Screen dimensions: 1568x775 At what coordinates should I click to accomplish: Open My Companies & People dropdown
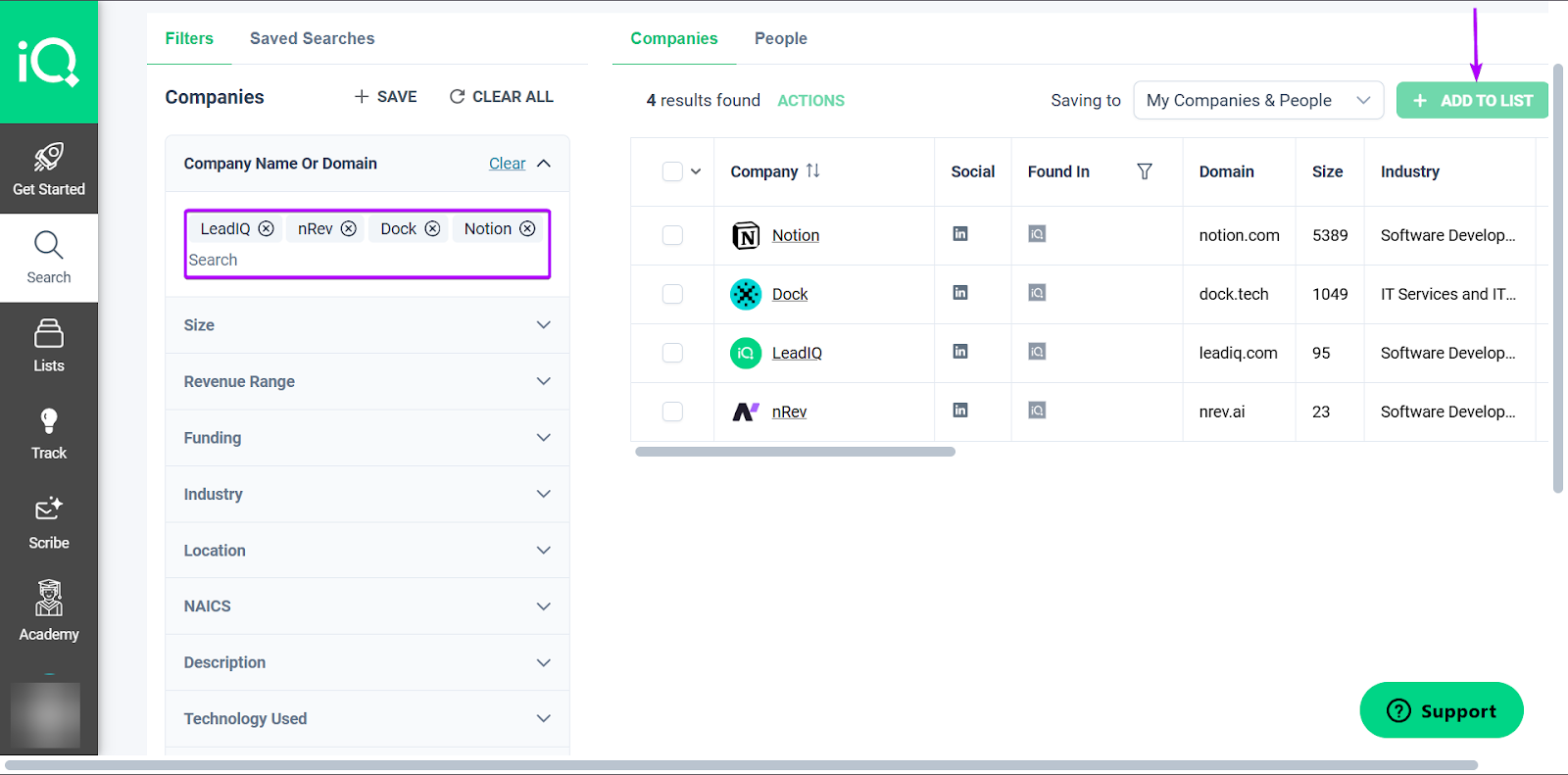[x=1258, y=100]
